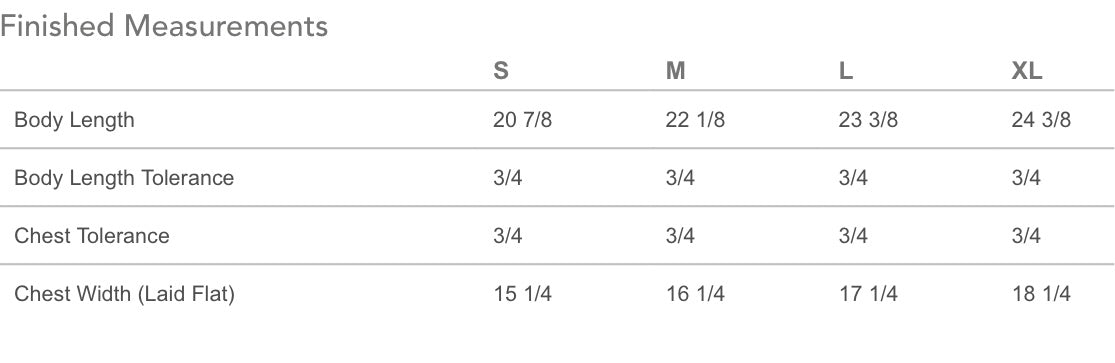
Task: Select the 20 7/8 body length cell
Action: (x=522, y=120)
